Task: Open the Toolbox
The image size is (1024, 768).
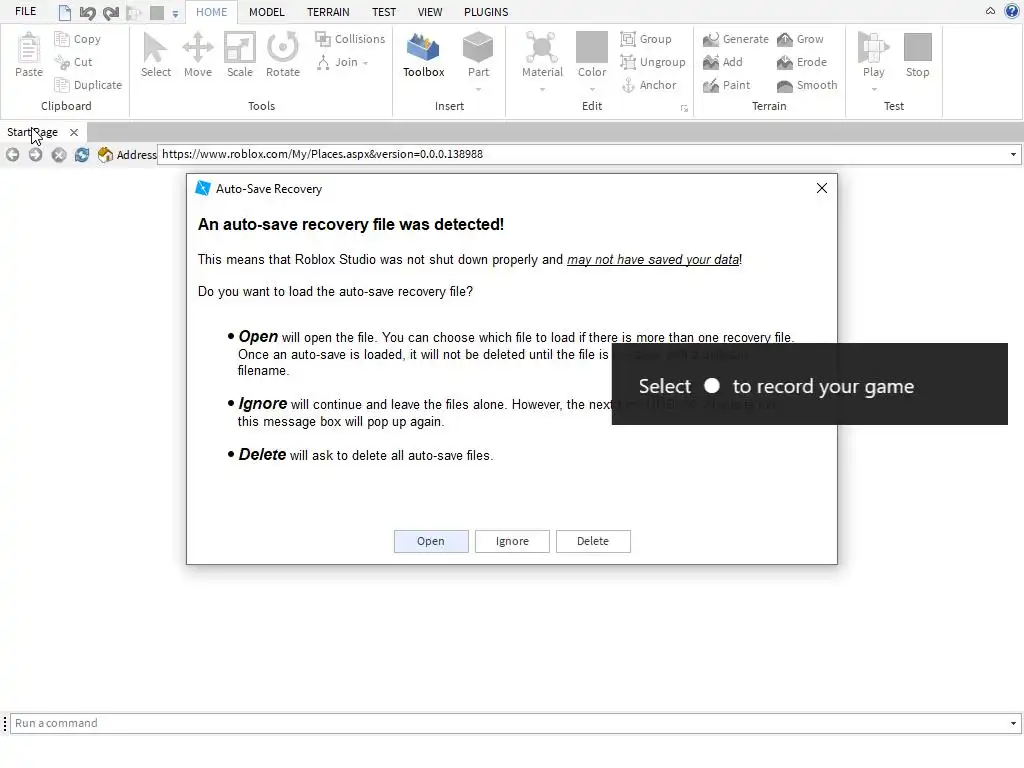Action: (423, 55)
